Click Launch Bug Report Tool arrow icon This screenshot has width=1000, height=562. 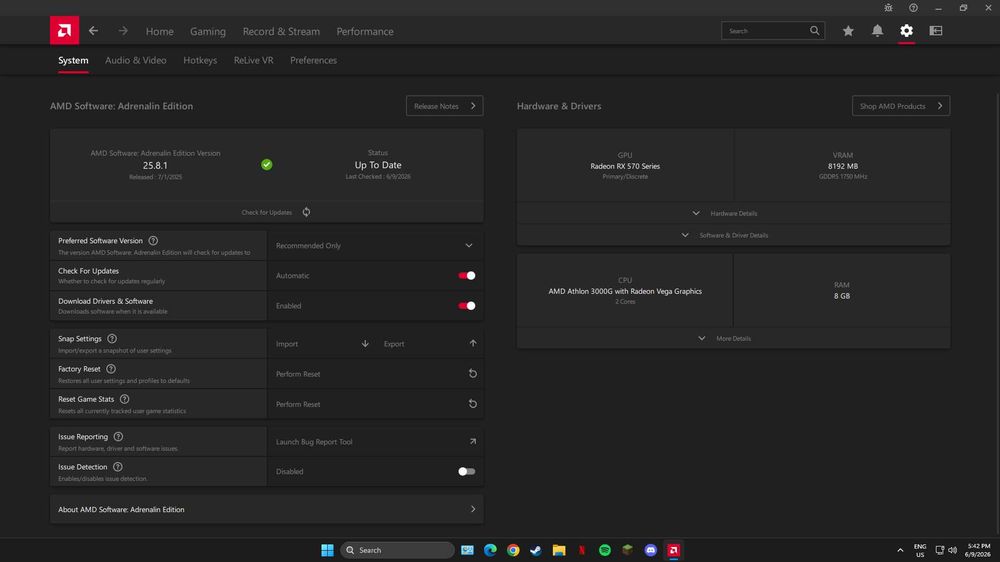473,441
